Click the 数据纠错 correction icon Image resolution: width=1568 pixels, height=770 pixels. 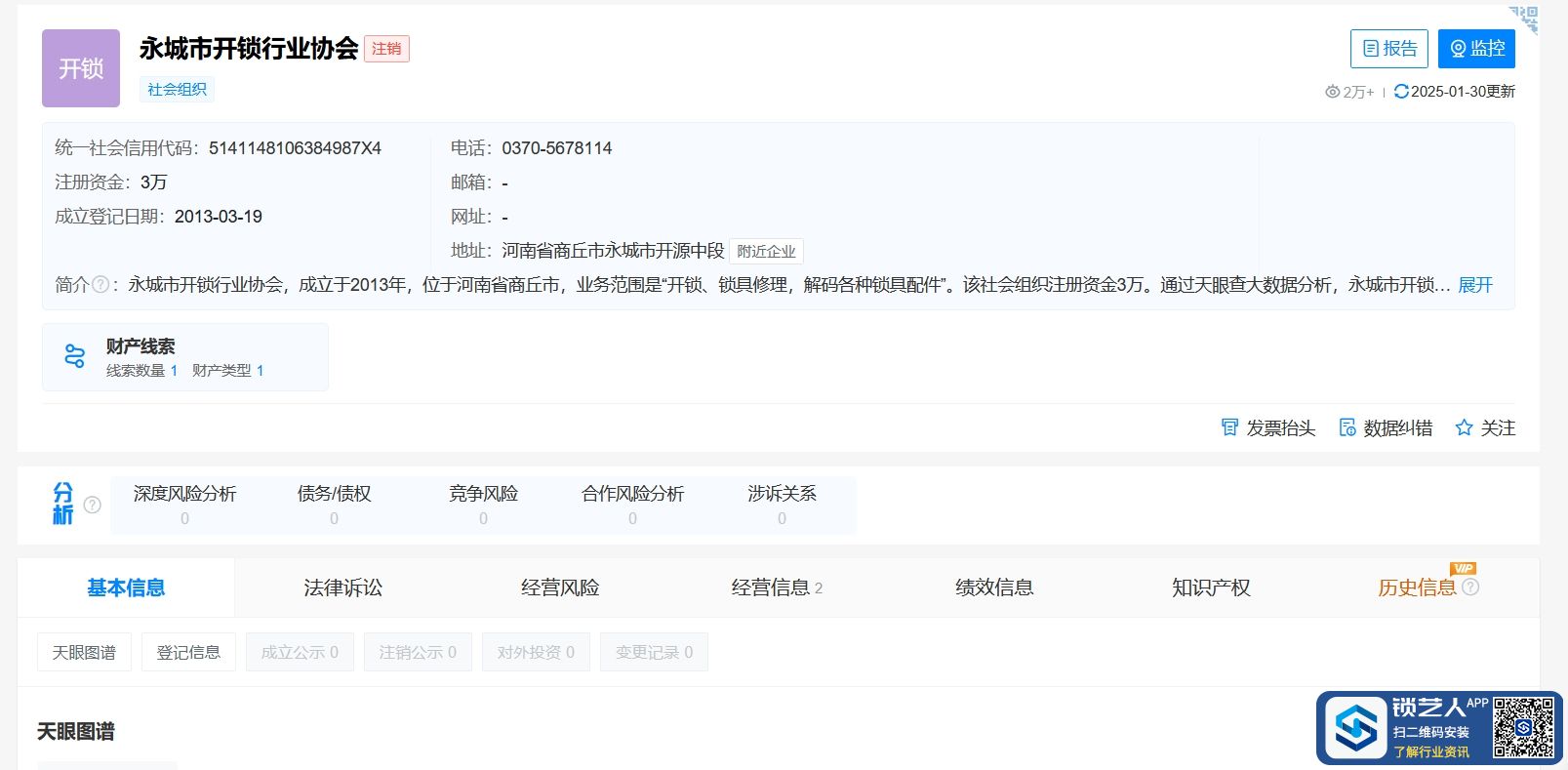1347,427
